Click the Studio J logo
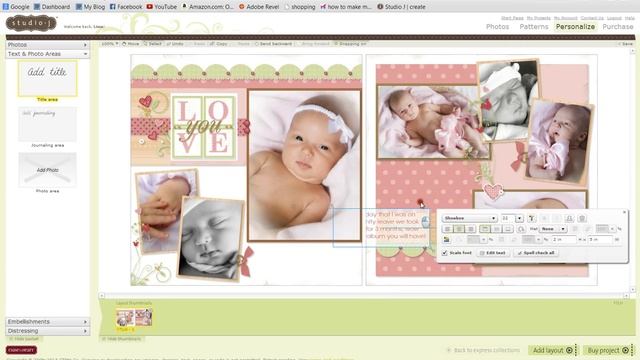 click(x=31, y=24)
